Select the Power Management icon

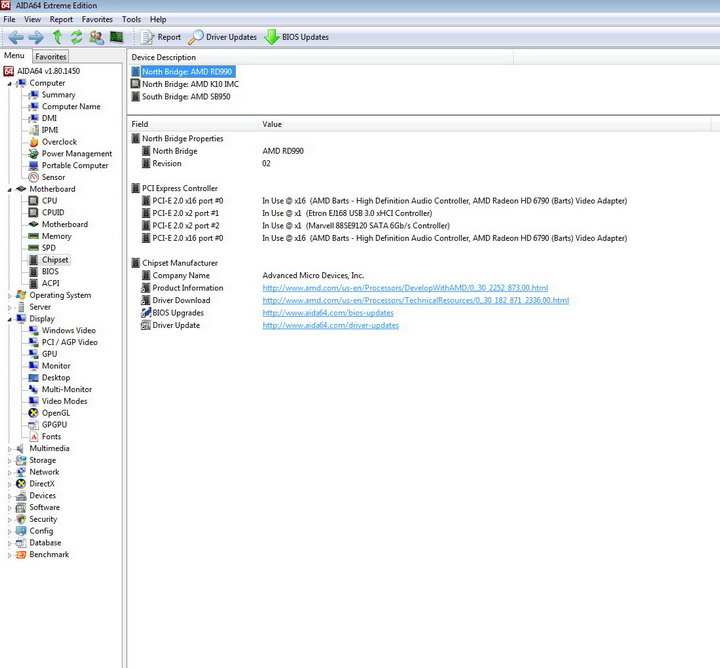pos(33,154)
